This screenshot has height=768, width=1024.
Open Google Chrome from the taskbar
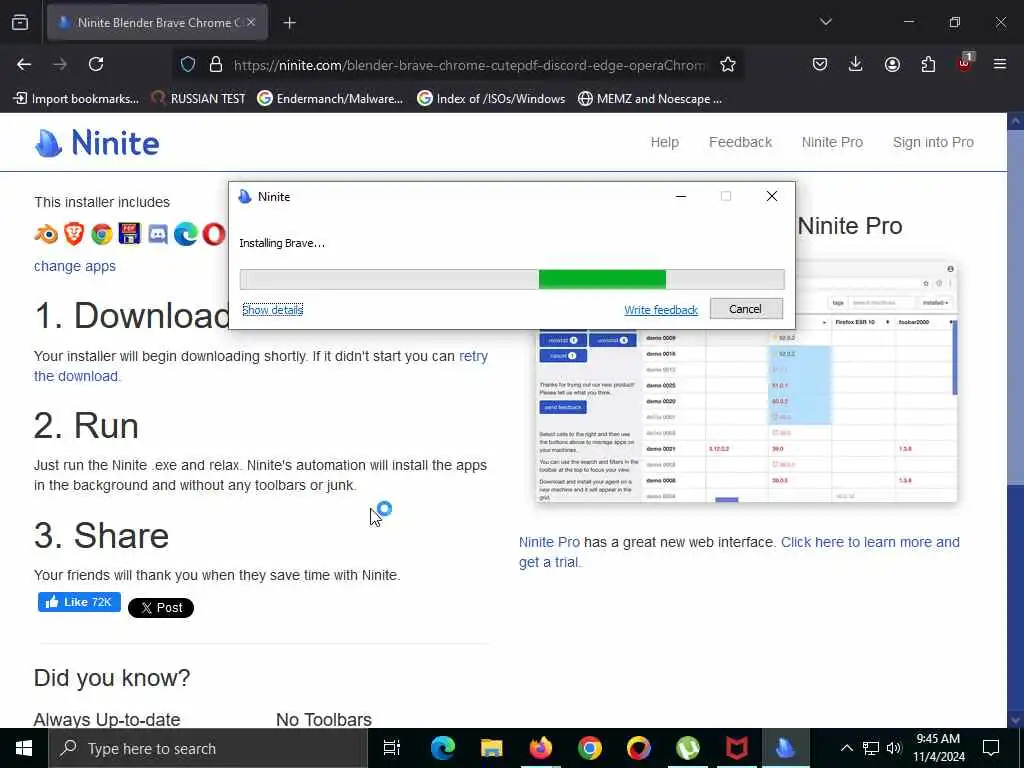(589, 748)
